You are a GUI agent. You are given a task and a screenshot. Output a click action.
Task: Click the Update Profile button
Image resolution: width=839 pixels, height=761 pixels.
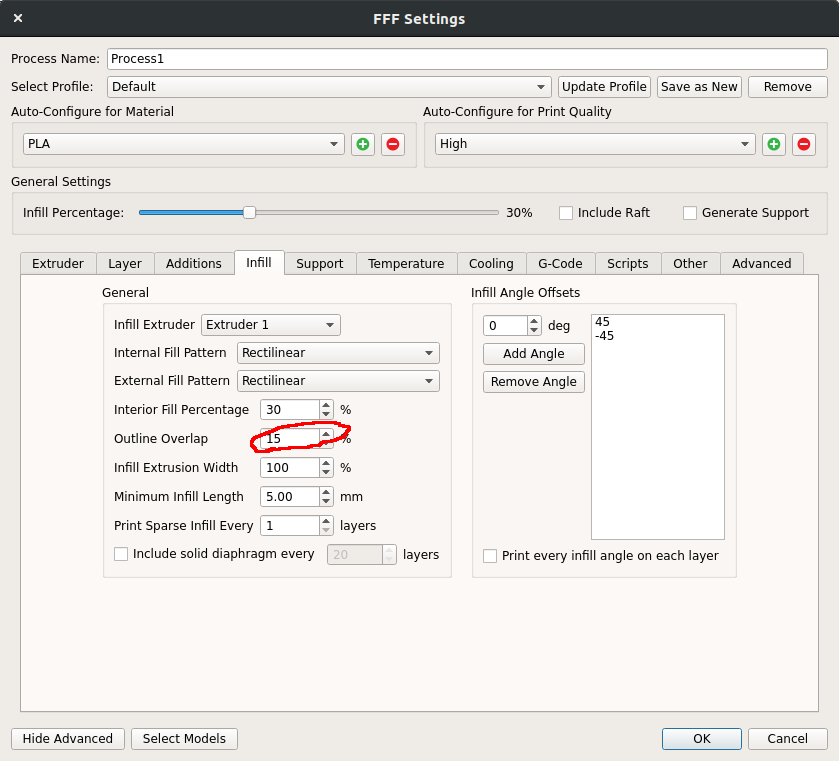pyautogui.click(x=604, y=87)
